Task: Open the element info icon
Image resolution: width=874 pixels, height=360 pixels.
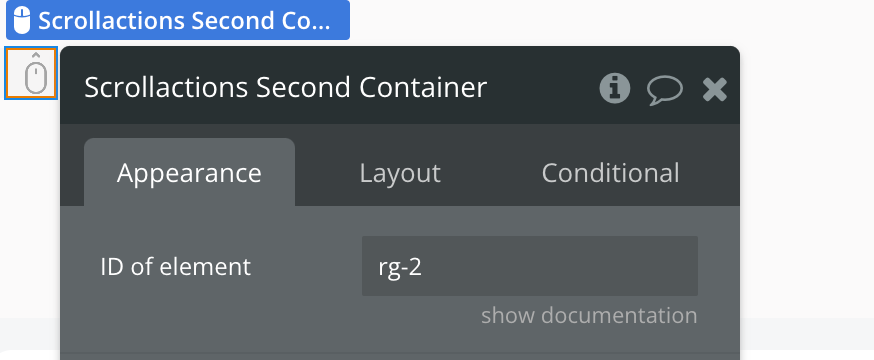Action: pyautogui.click(x=615, y=88)
